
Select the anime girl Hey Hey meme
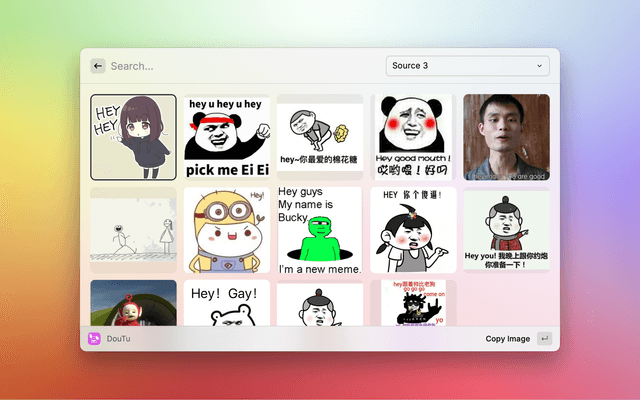pos(133,137)
